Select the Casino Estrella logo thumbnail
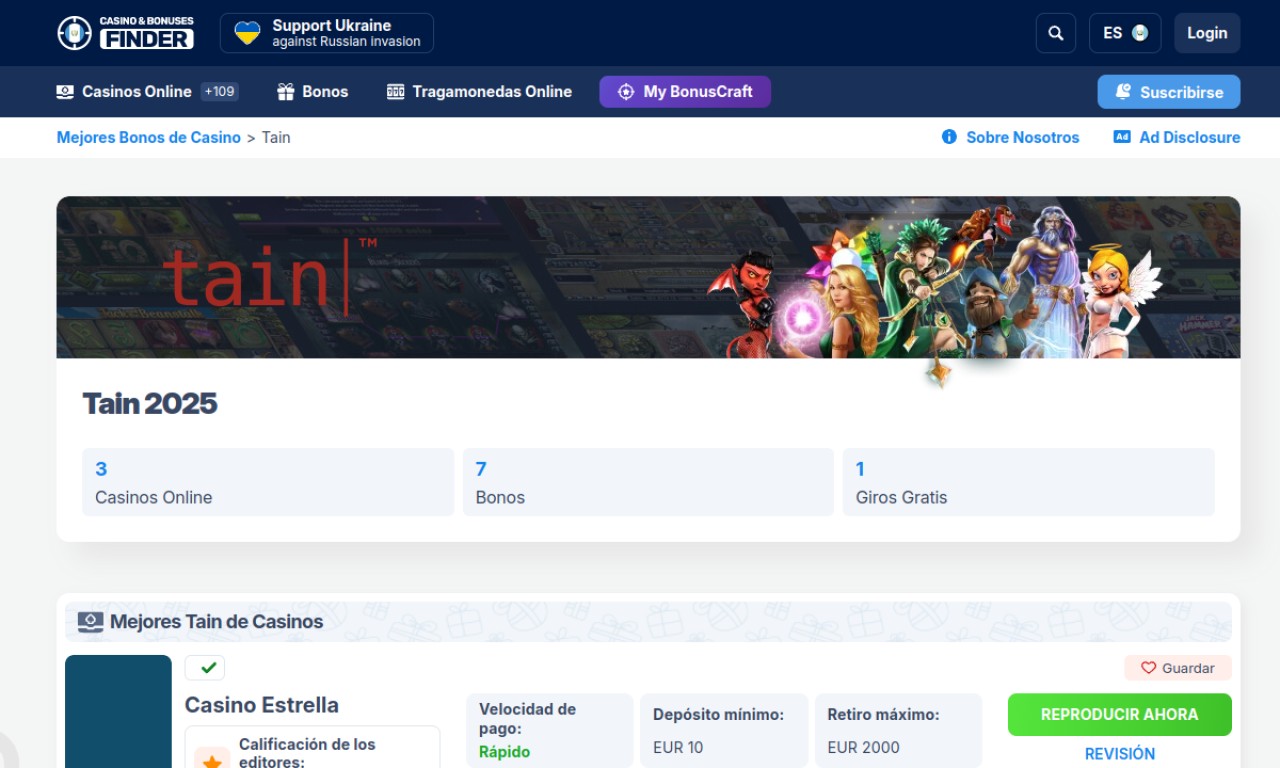The height and width of the screenshot is (768, 1280). point(118,711)
